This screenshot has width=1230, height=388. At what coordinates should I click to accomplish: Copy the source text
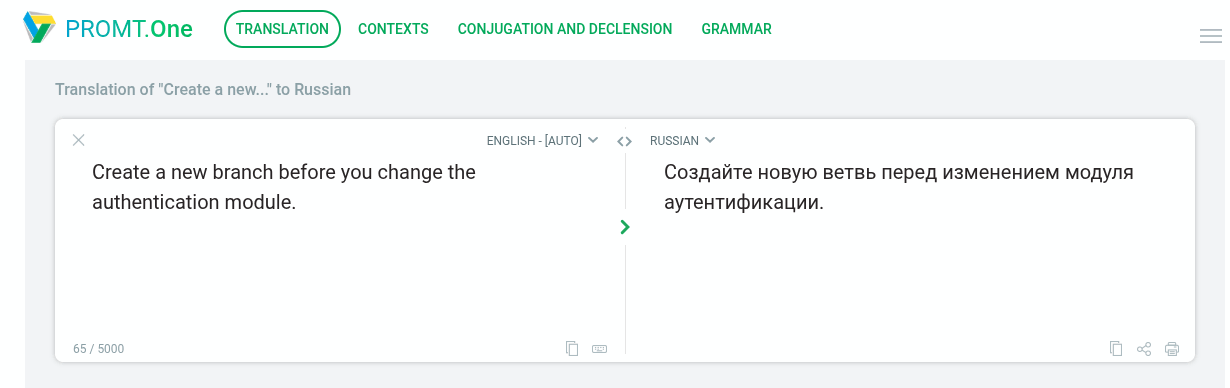click(572, 349)
